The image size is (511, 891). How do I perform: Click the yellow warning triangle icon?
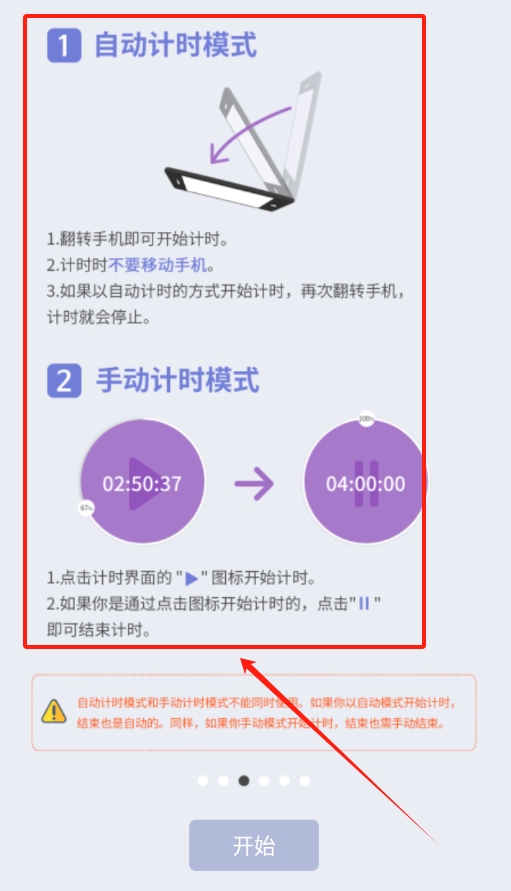pyautogui.click(x=54, y=711)
